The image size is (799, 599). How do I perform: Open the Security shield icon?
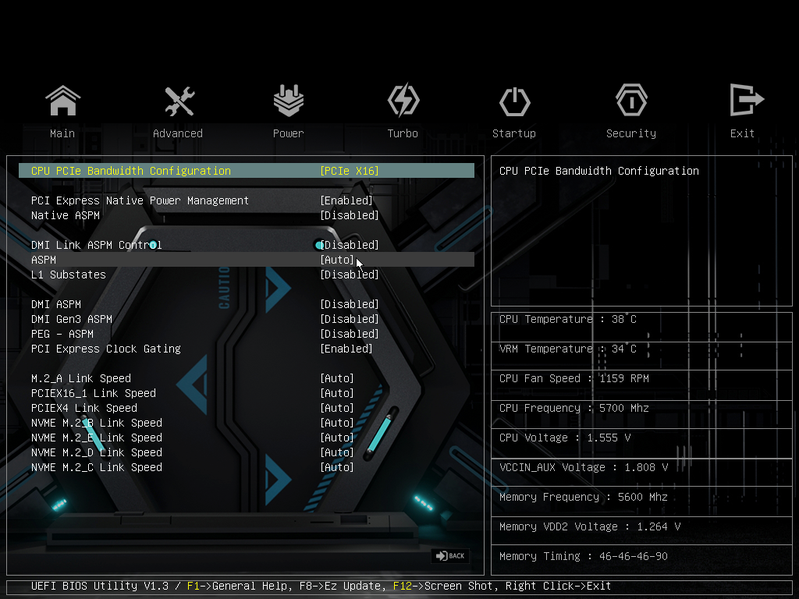[631, 100]
